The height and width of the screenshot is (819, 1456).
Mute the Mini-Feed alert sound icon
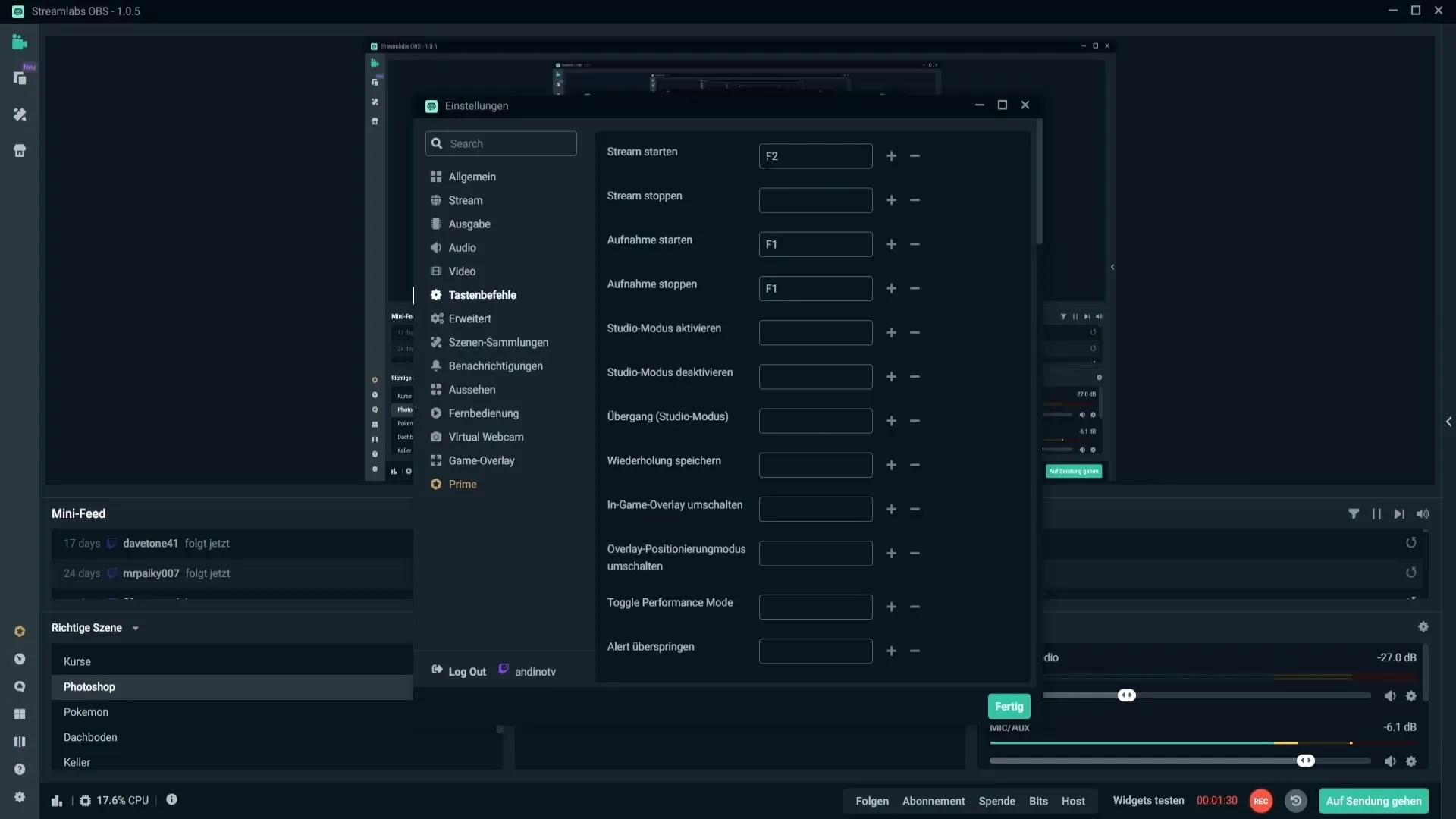coord(1423,514)
